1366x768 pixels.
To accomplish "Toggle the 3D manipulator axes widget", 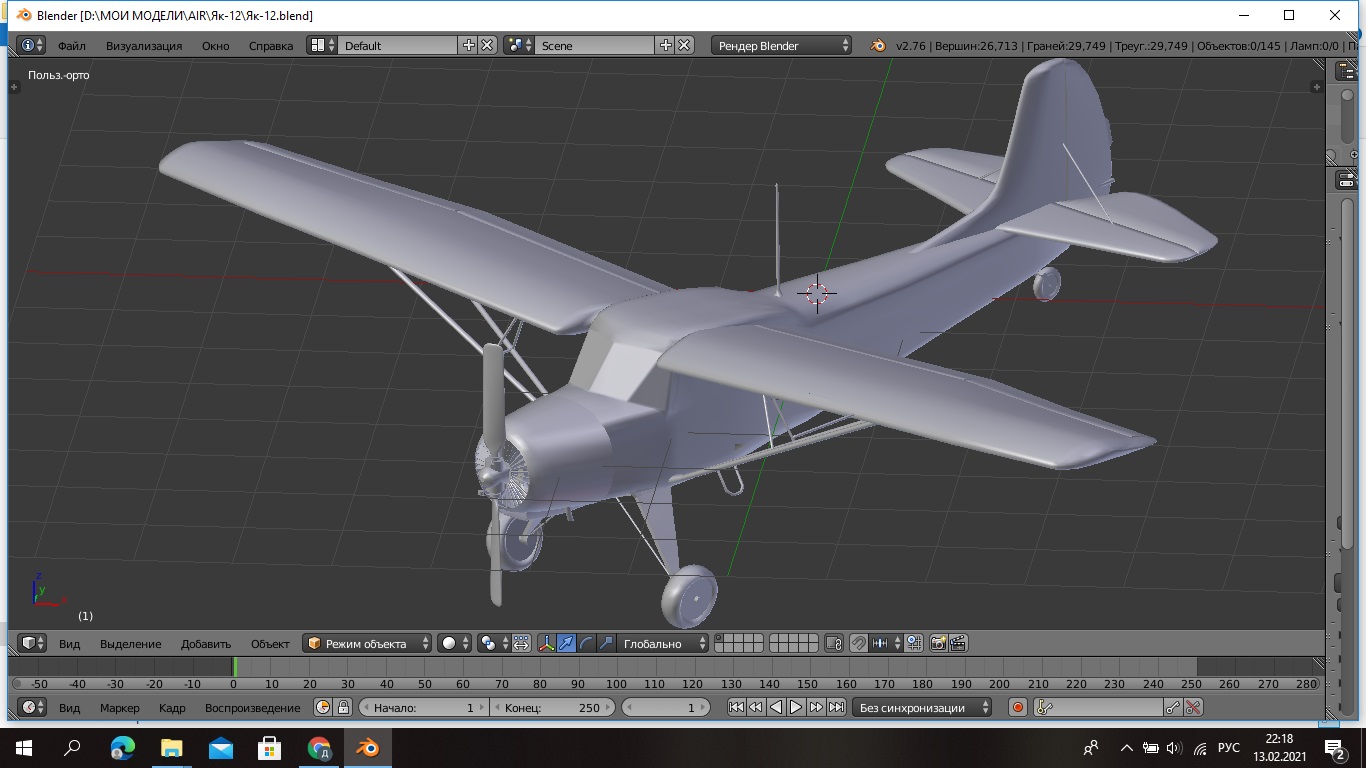I will [x=547, y=644].
